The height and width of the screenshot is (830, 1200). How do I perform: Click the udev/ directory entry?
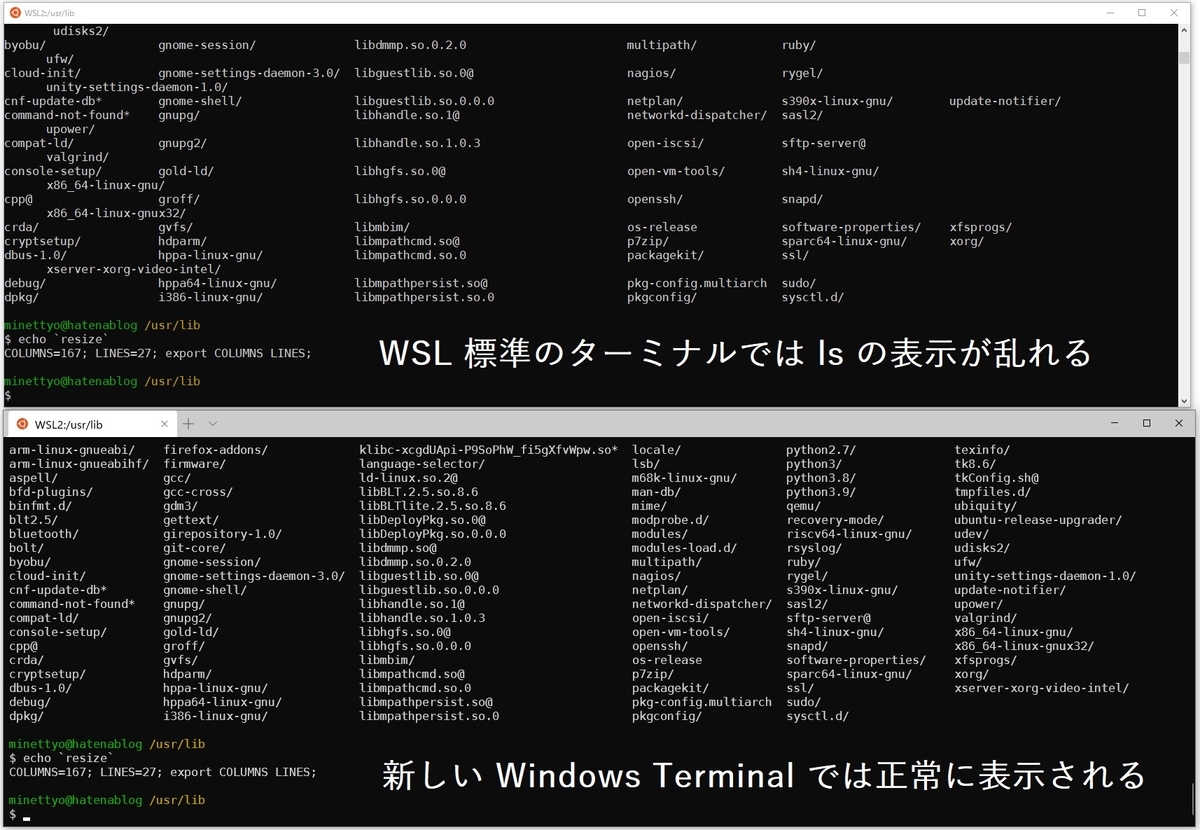pyautogui.click(x=971, y=534)
